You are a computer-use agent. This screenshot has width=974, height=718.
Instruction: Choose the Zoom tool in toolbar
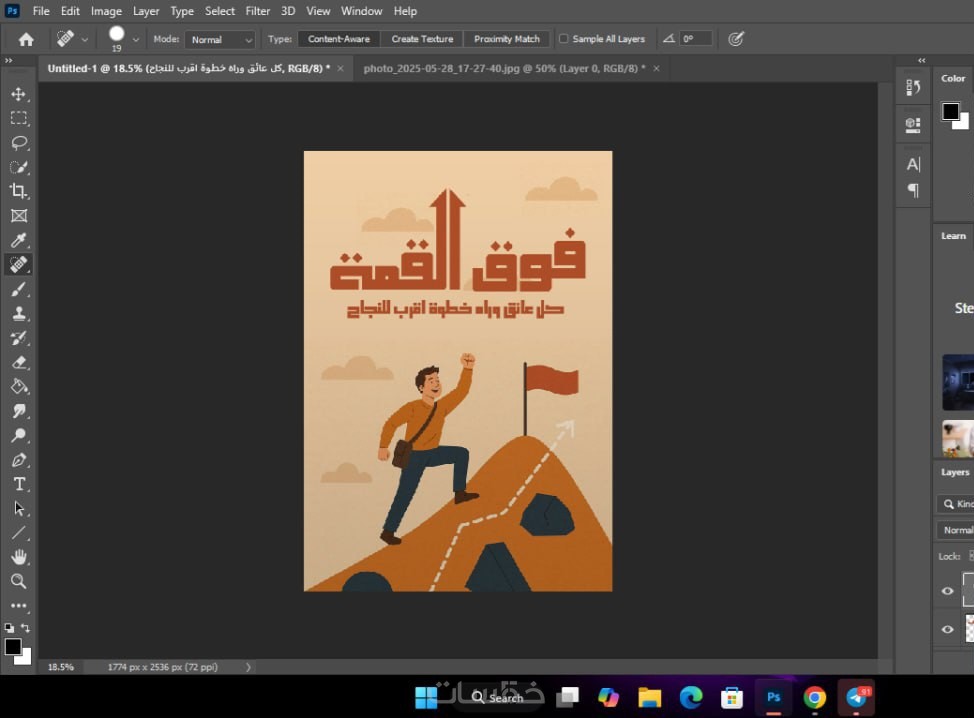tap(19, 581)
